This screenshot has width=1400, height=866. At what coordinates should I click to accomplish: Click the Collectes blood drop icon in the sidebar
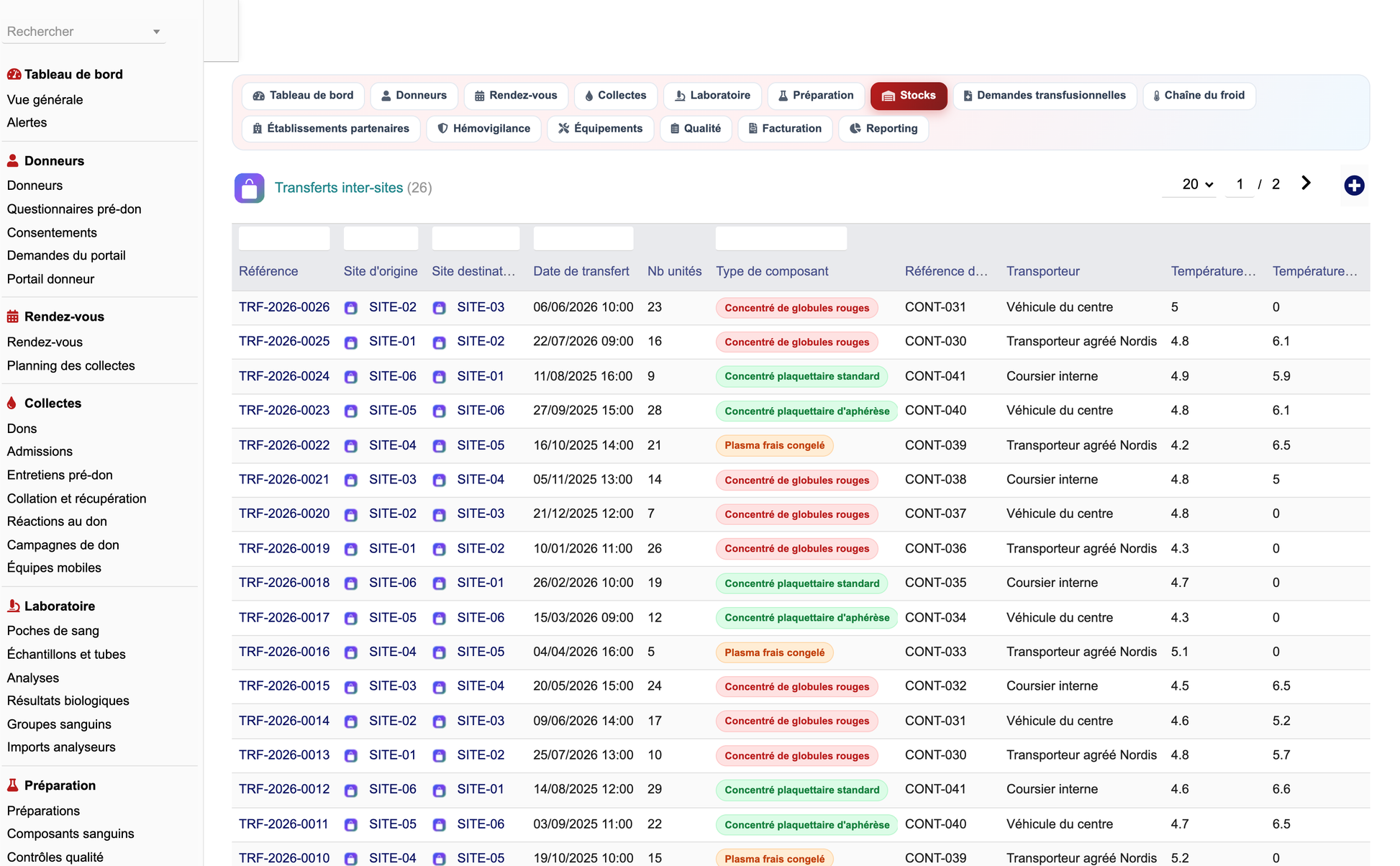(12, 403)
